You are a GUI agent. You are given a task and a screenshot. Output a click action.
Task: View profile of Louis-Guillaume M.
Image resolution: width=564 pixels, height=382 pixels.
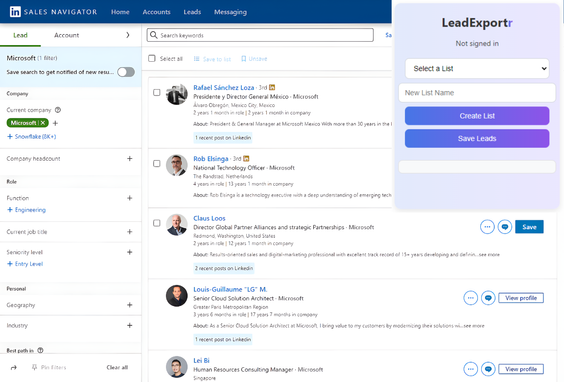click(521, 298)
